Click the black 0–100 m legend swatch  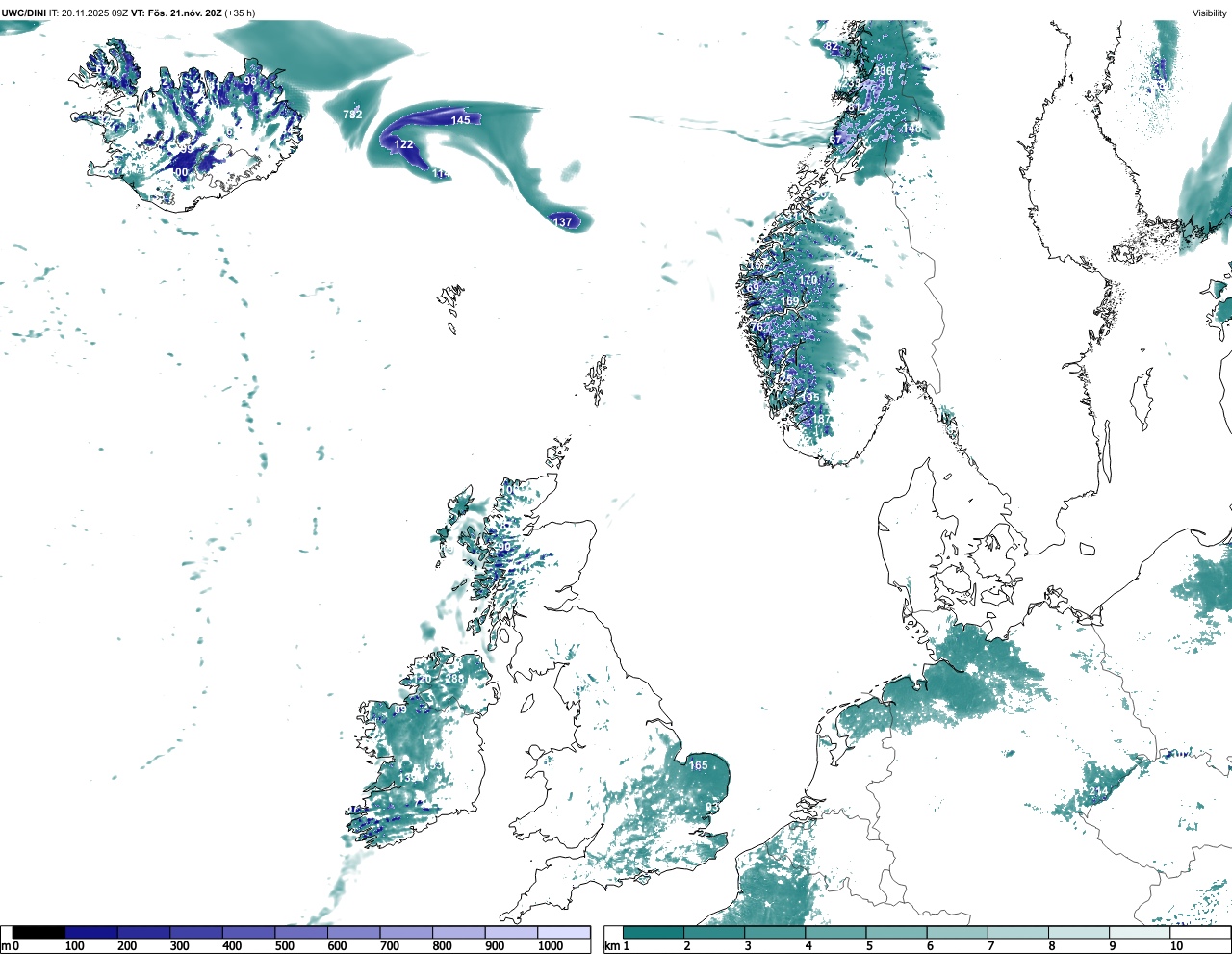point(39,932)
